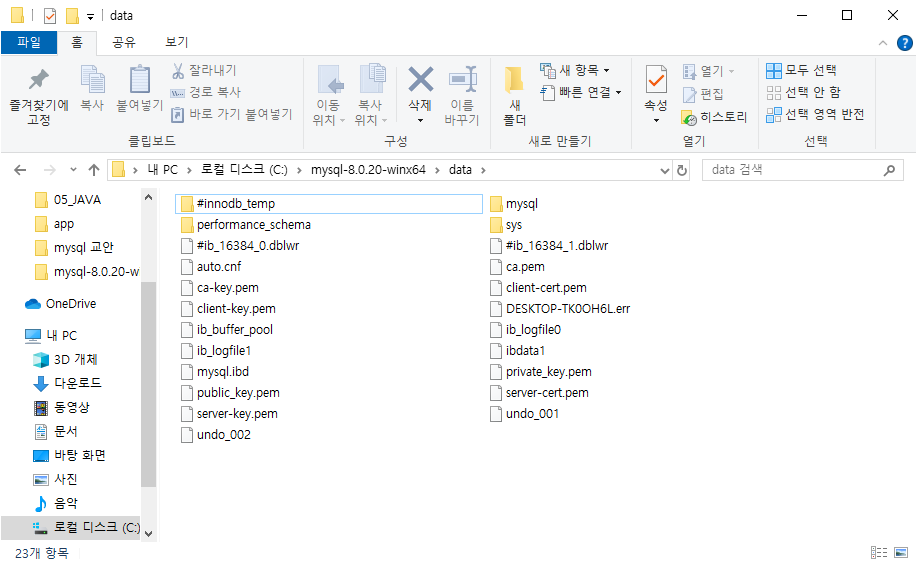Select 로컬 디스크 (C:) in sidebar
Viewport: 917px width, 566px height.
71,527
